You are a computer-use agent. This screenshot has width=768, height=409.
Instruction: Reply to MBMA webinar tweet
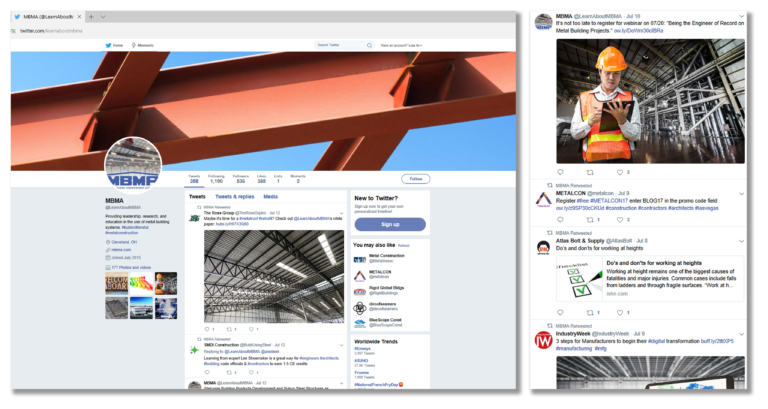coord(560,172)
